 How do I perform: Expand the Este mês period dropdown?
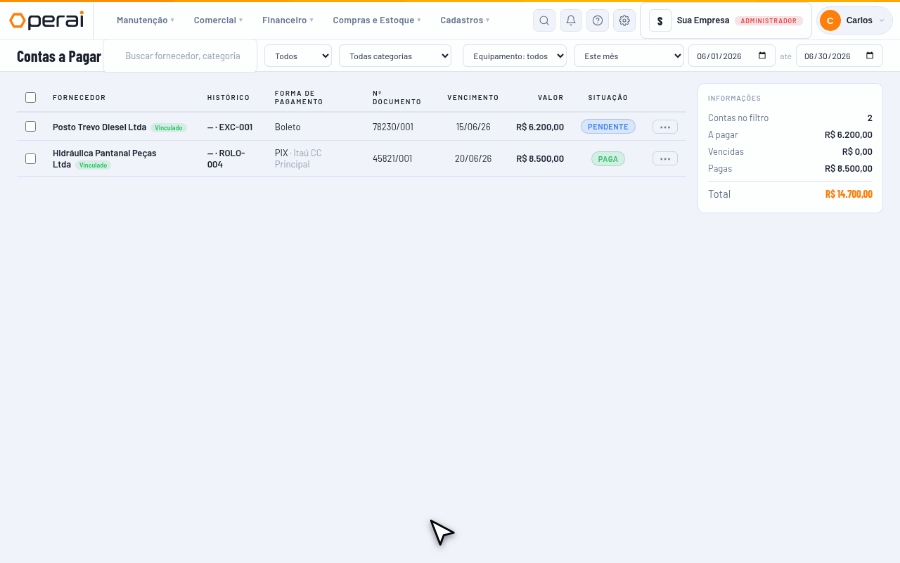click(x=629, y=56)
